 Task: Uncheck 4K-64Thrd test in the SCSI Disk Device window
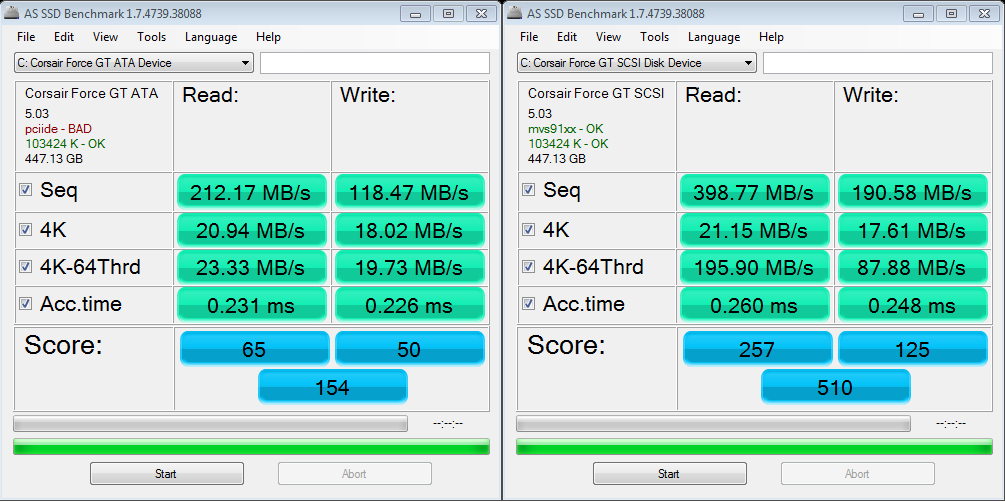(529, 267)
